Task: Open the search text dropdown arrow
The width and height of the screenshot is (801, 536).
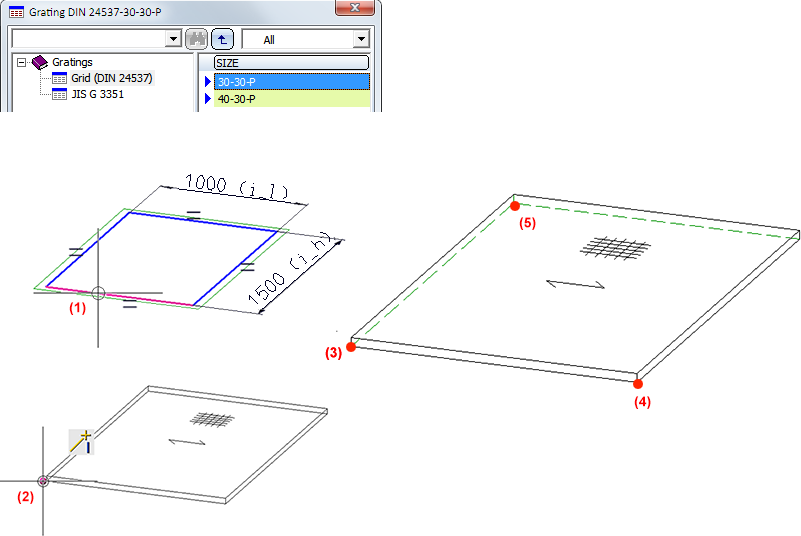Action: [x=174, y=39]
